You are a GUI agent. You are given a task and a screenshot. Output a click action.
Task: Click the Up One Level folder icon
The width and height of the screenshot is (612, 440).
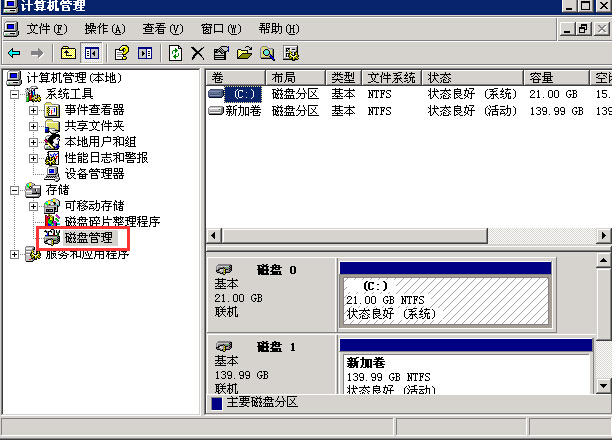(68, 53)
